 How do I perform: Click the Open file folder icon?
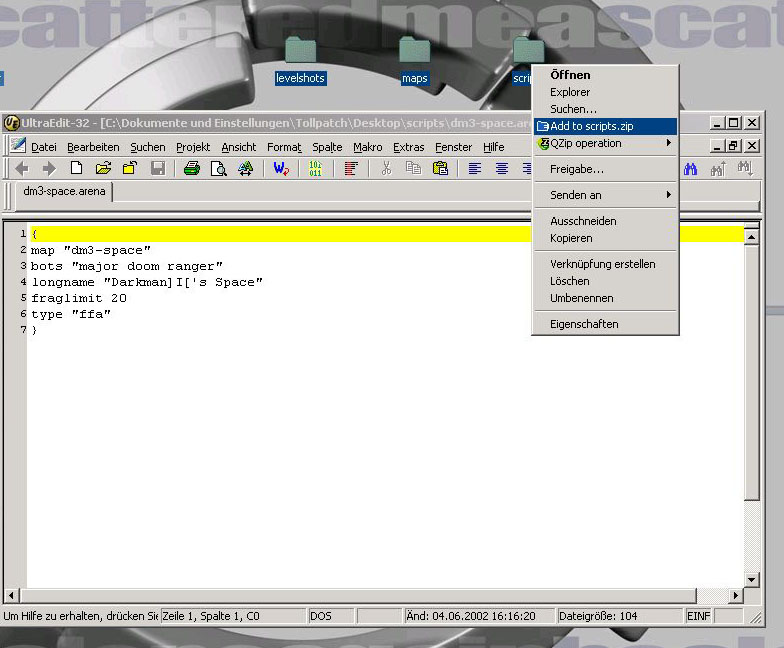tap(103, 168)
